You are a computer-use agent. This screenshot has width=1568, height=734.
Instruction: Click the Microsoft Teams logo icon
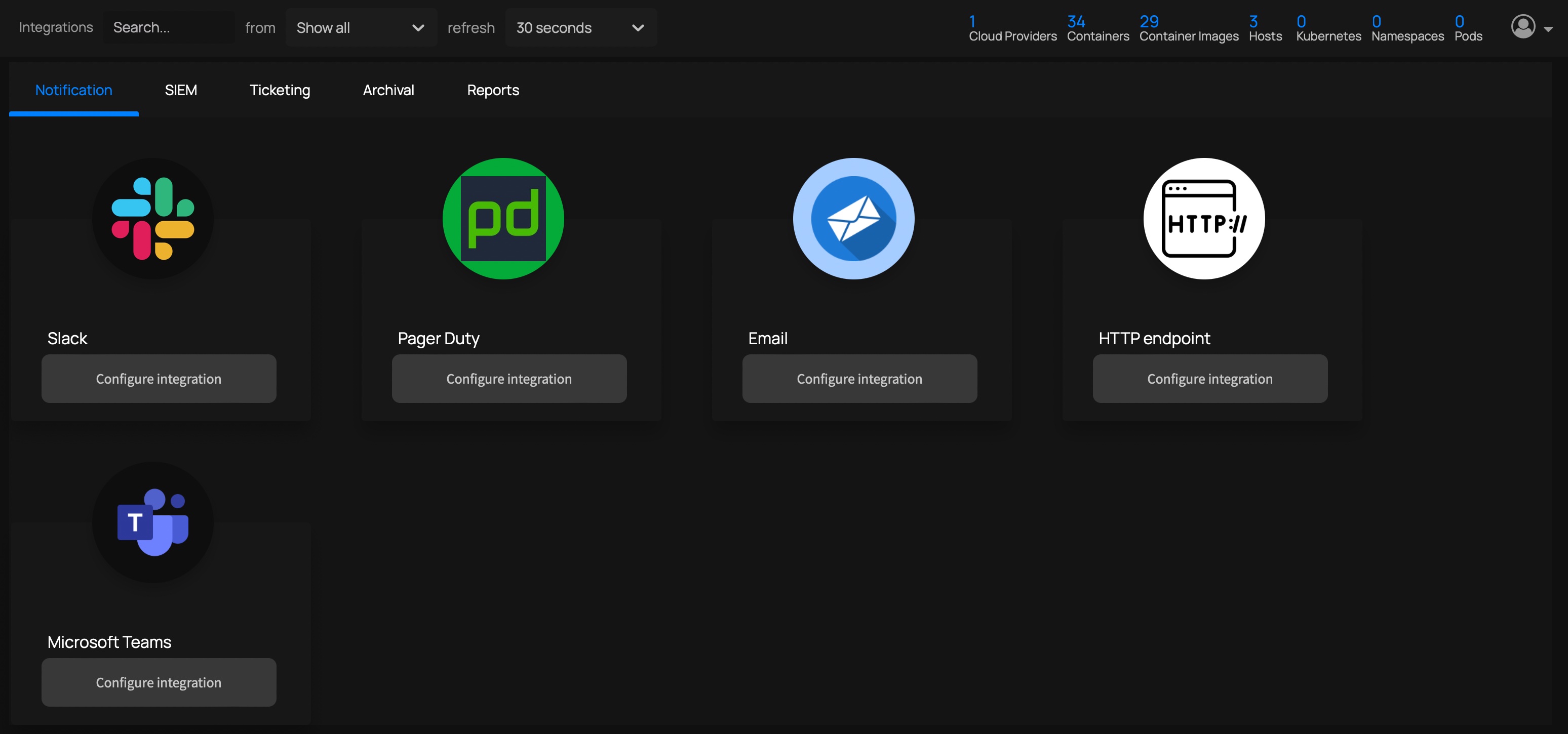tap(153, 522)
